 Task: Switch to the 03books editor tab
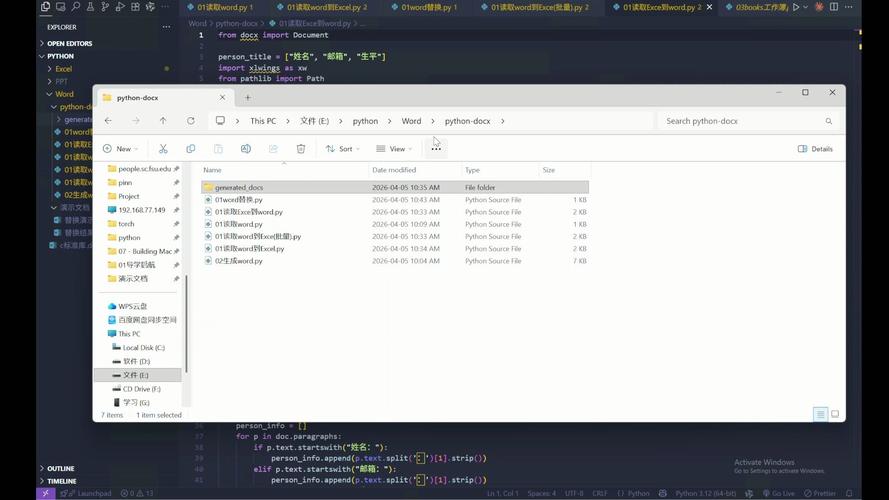(756, 7)
